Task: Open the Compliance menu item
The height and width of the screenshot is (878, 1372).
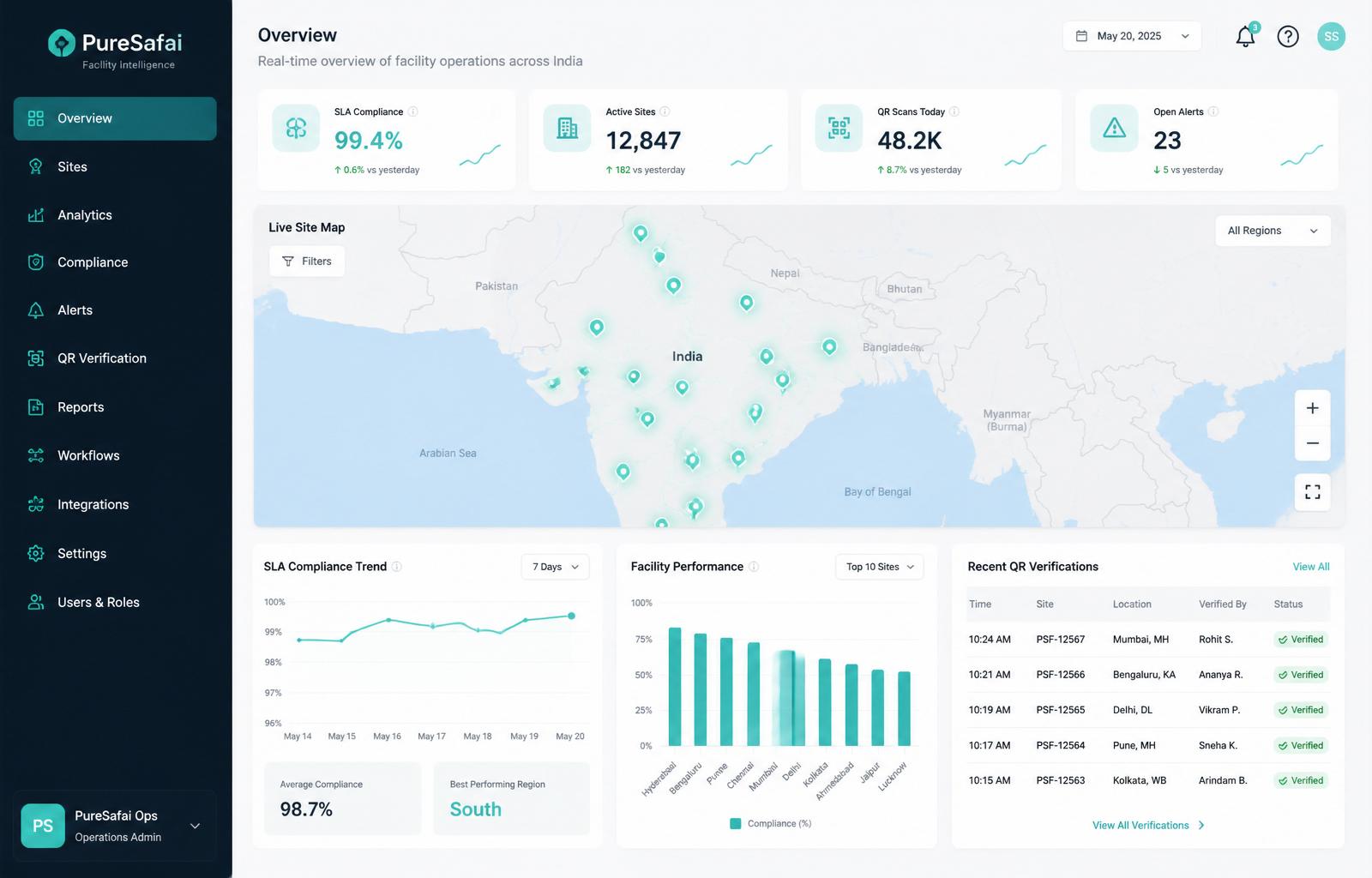Action: click(115, 262)
